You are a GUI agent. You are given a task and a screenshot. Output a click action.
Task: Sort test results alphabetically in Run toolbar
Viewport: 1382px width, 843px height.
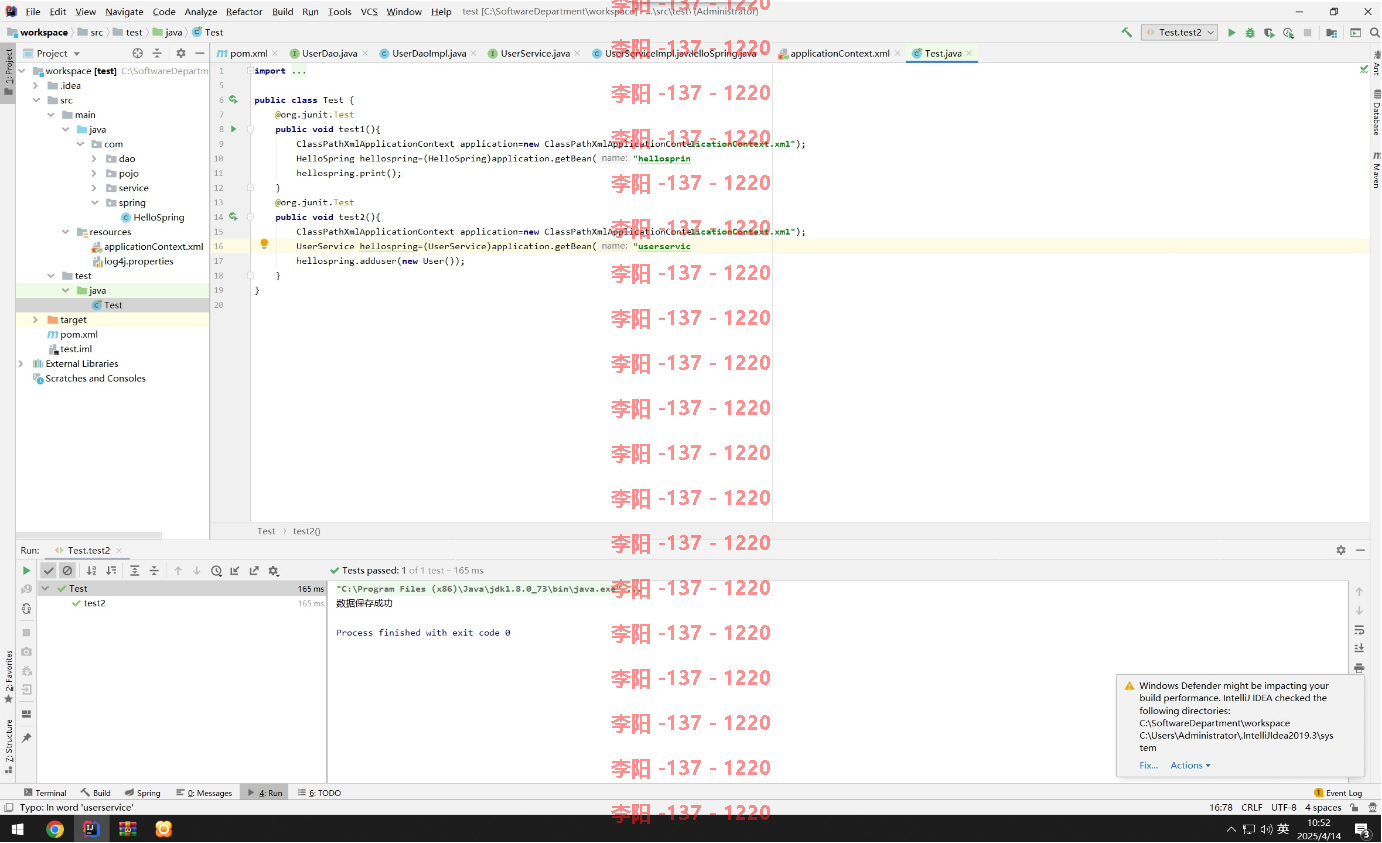pos(92,570)
